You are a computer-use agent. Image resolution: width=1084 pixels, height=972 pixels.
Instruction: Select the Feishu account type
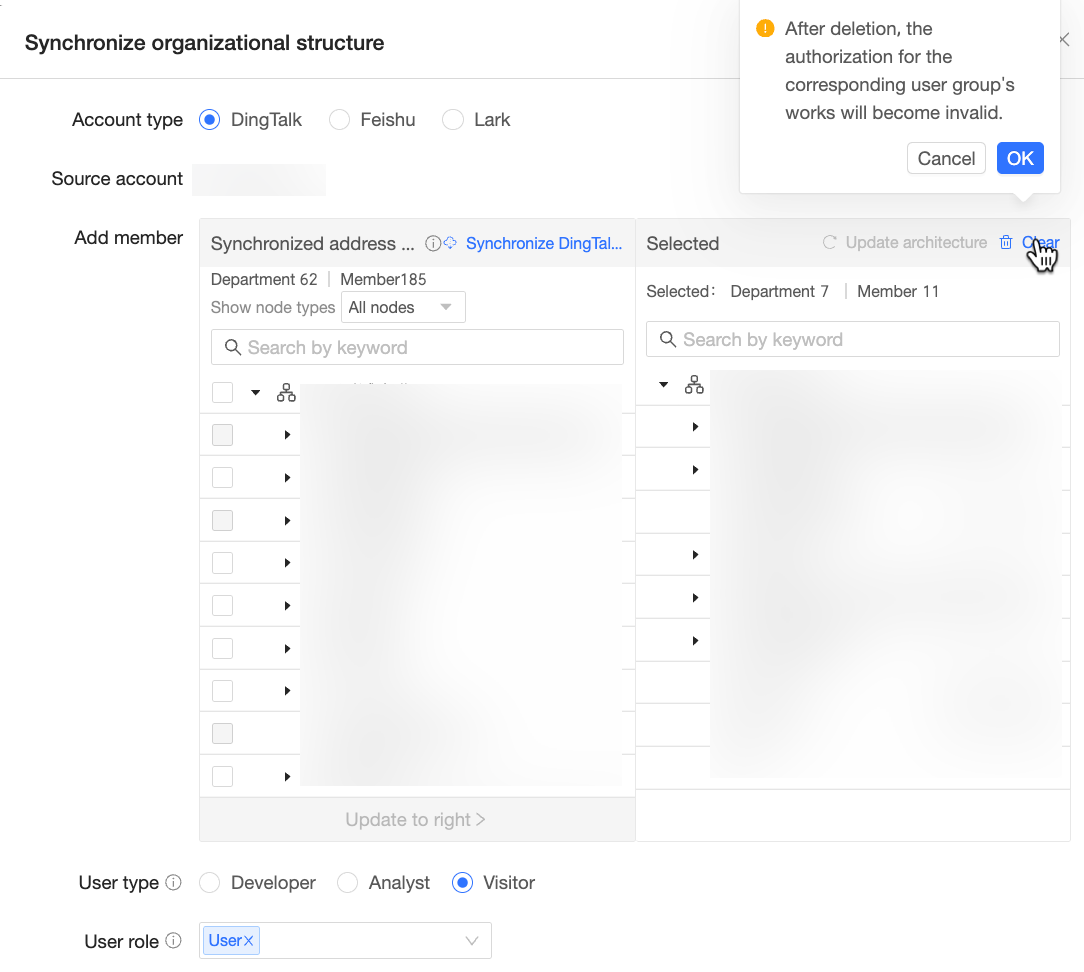click(339, 120)
